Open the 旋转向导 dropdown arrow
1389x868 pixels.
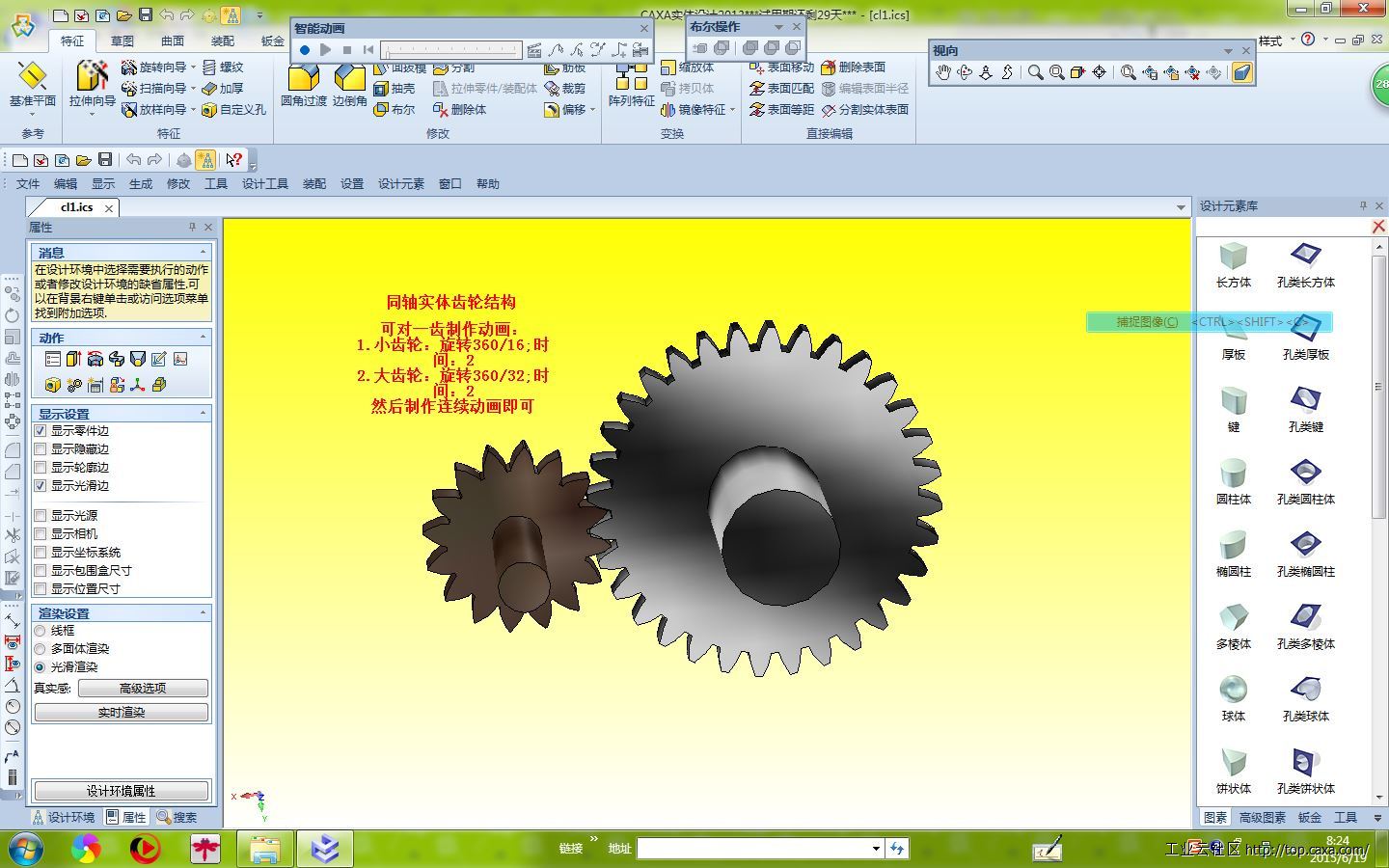coord(193,67)
